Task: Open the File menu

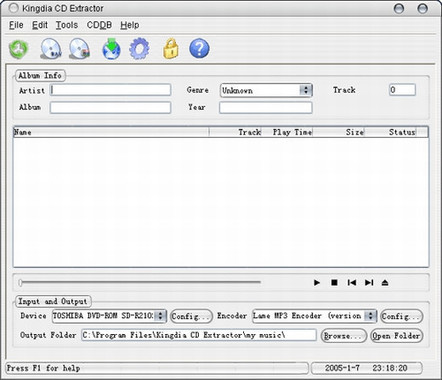Action: (16, 25)
